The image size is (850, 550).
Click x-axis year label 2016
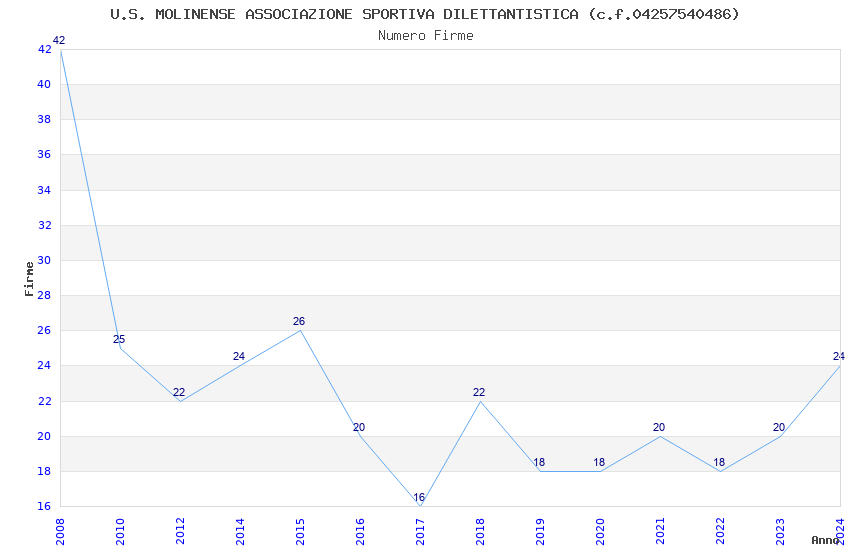[x=360, y=532]
